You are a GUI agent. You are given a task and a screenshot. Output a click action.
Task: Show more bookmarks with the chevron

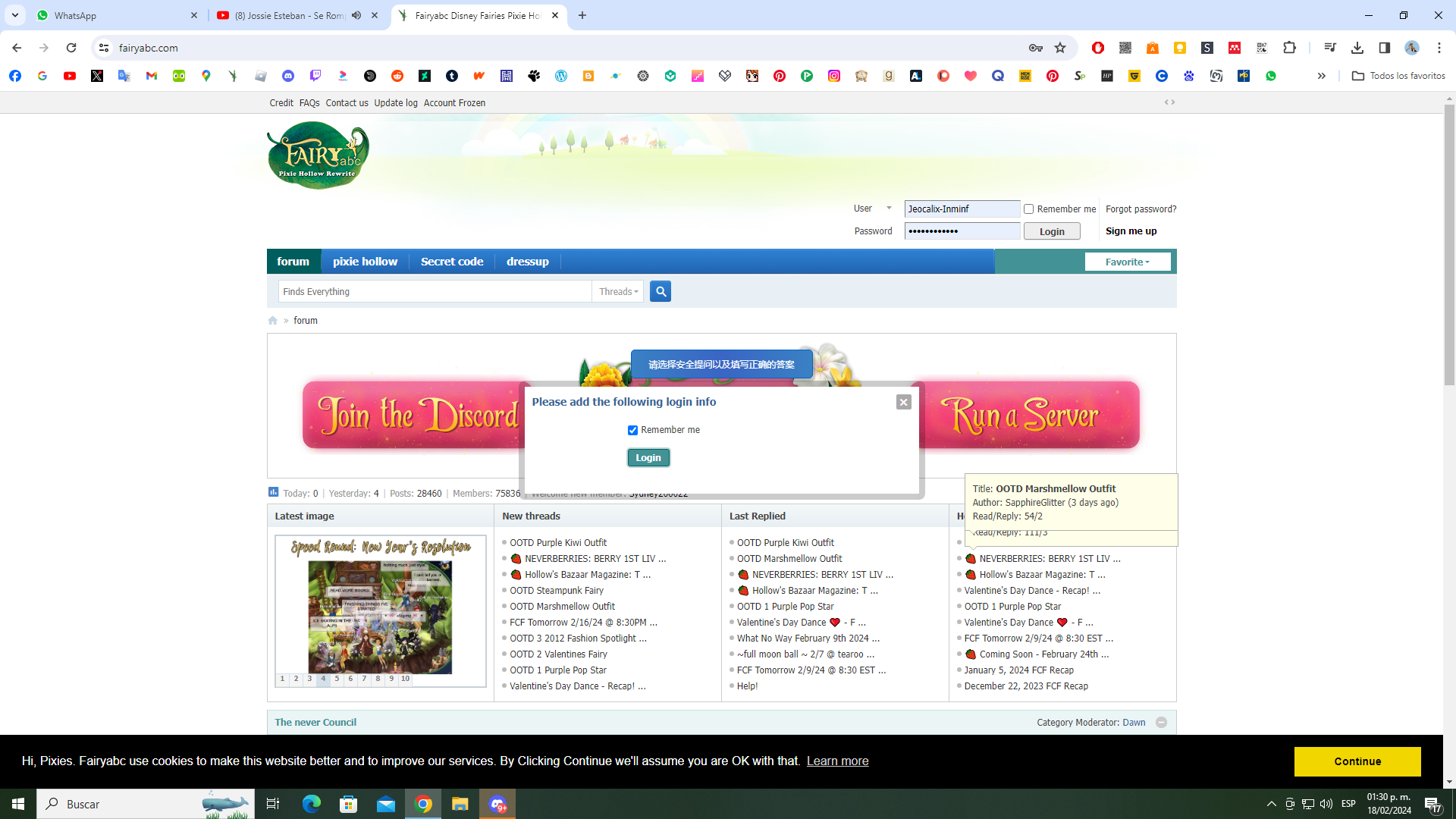click(x=1321, y=76)
